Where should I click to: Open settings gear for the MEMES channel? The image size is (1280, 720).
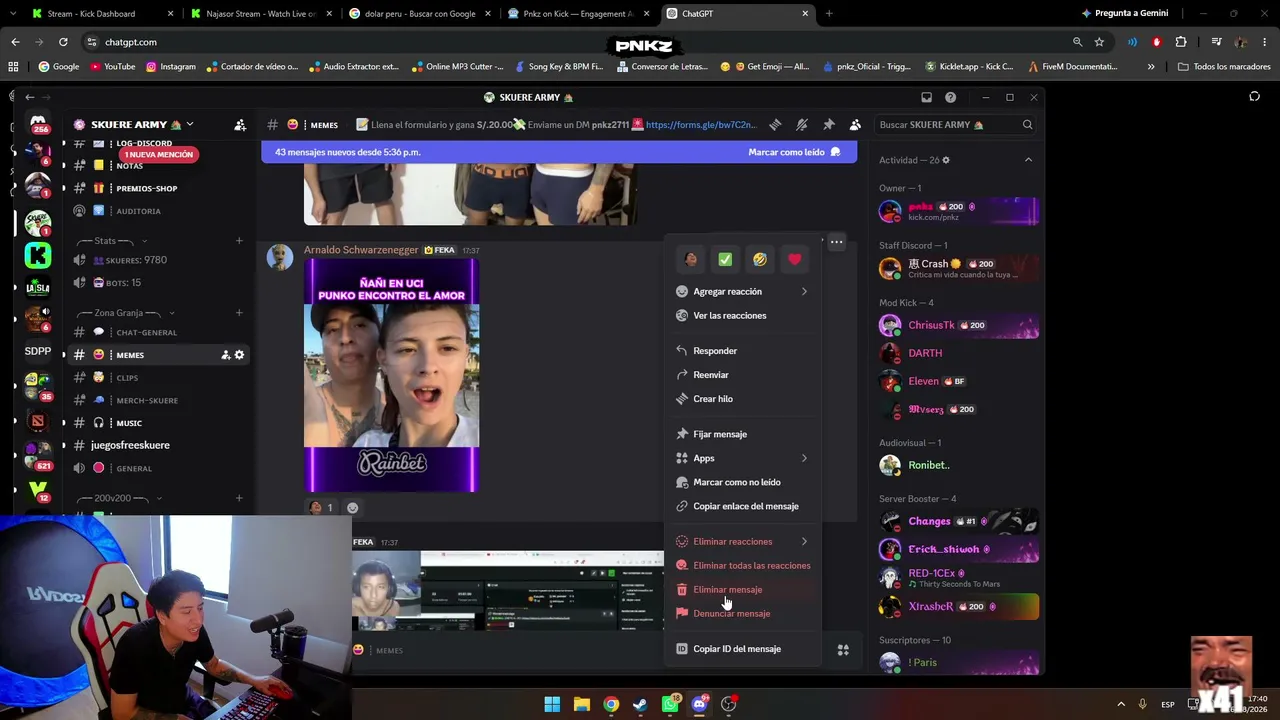[x=239, y=355]
